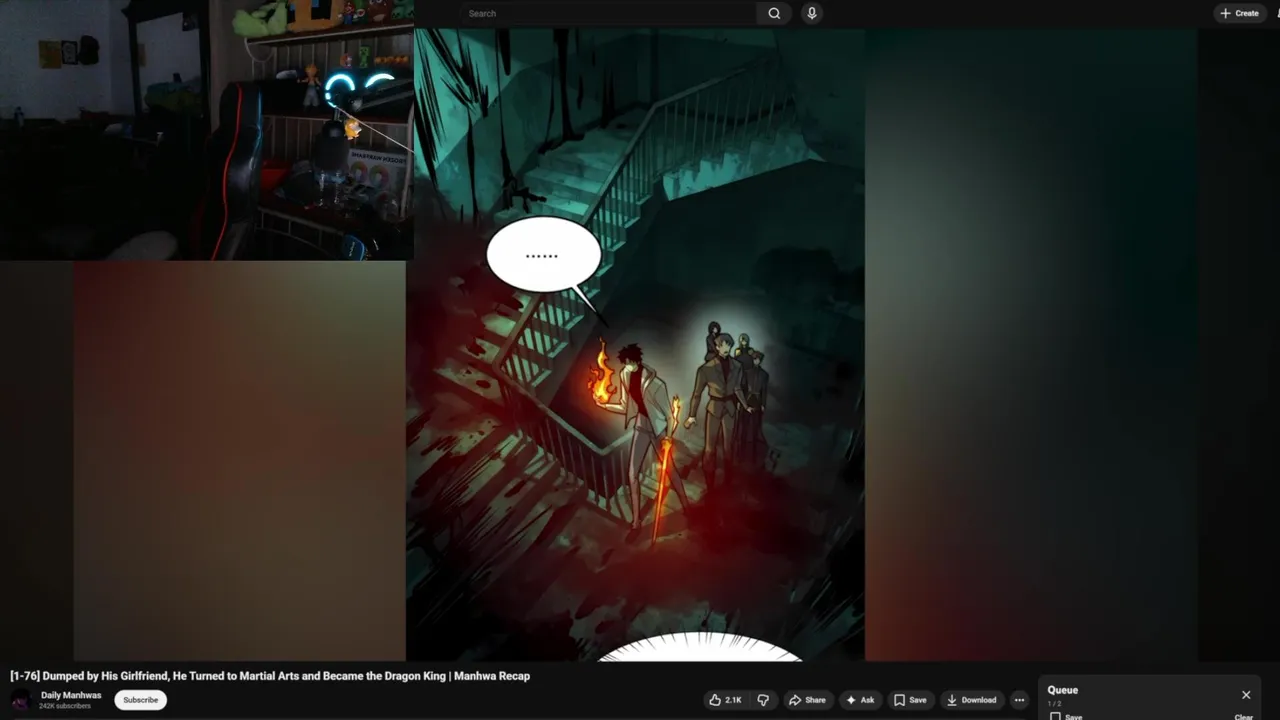Click the 242K subscribers text

tap(65, 706)
